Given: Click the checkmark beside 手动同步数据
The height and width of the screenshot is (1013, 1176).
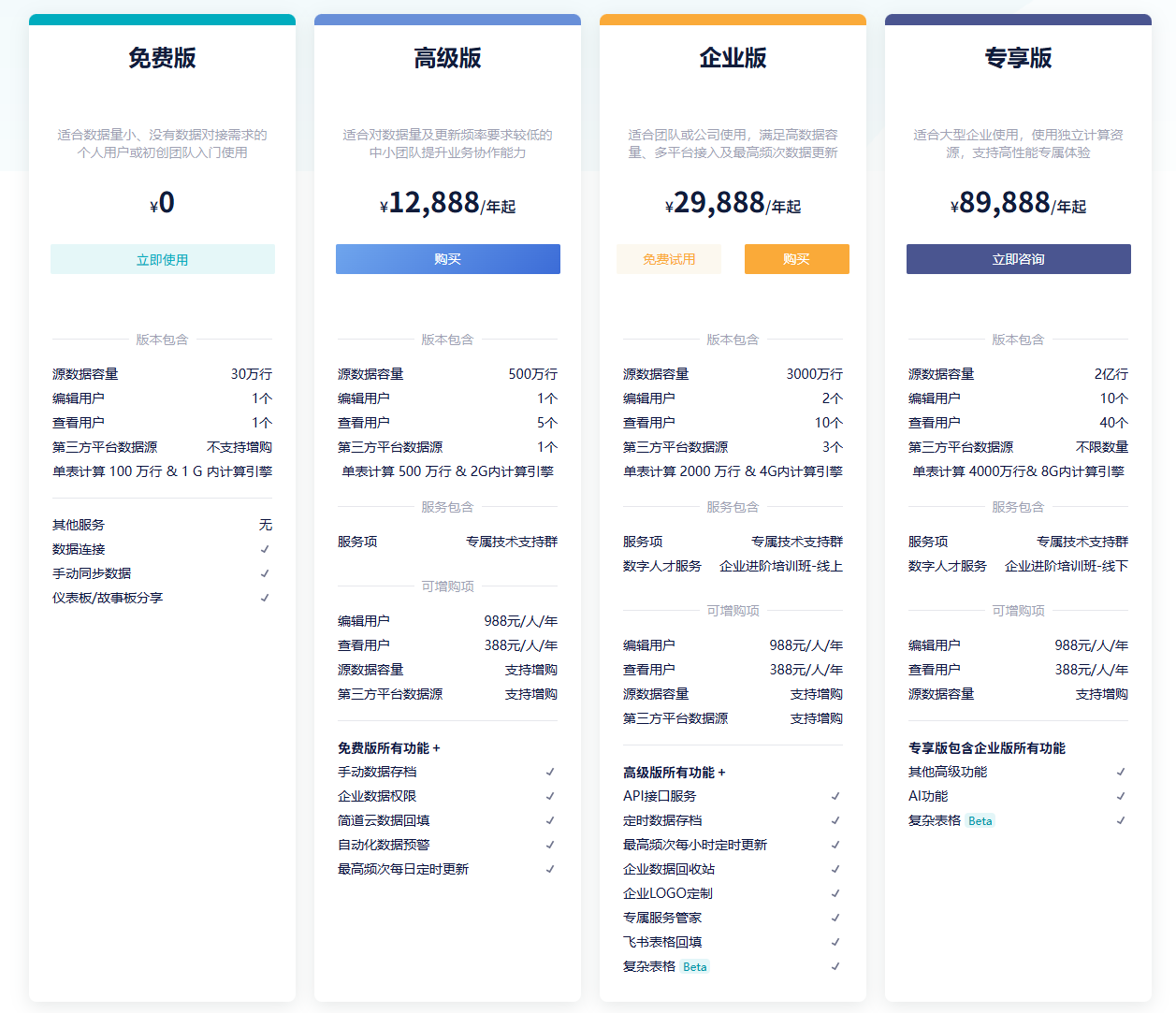Looking at the screenshot, I should pos(265,573).
